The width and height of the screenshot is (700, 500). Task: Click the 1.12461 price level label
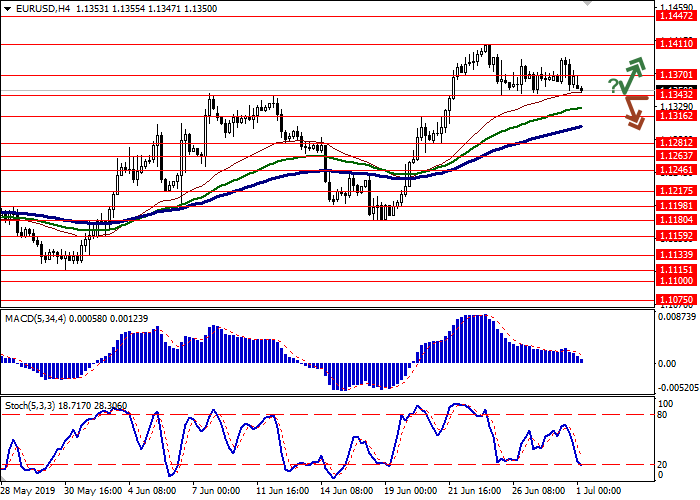pos(676,170)
